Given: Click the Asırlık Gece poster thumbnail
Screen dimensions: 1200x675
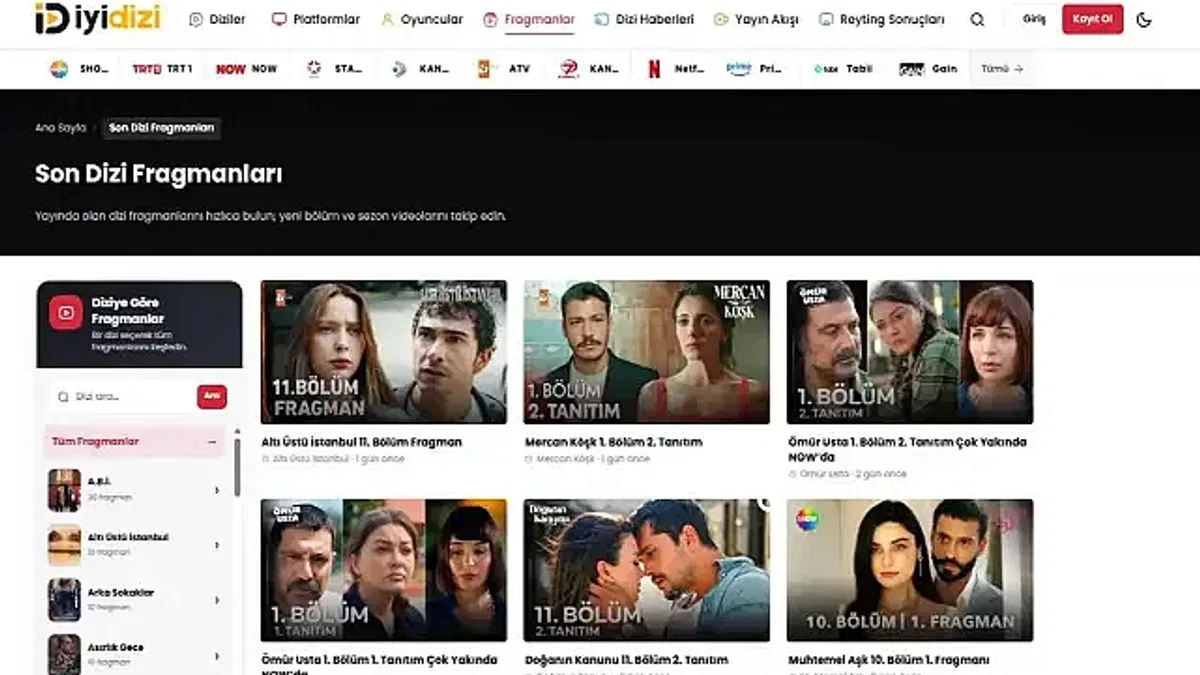Looking at the screenshot, I should tap(64, 654).
